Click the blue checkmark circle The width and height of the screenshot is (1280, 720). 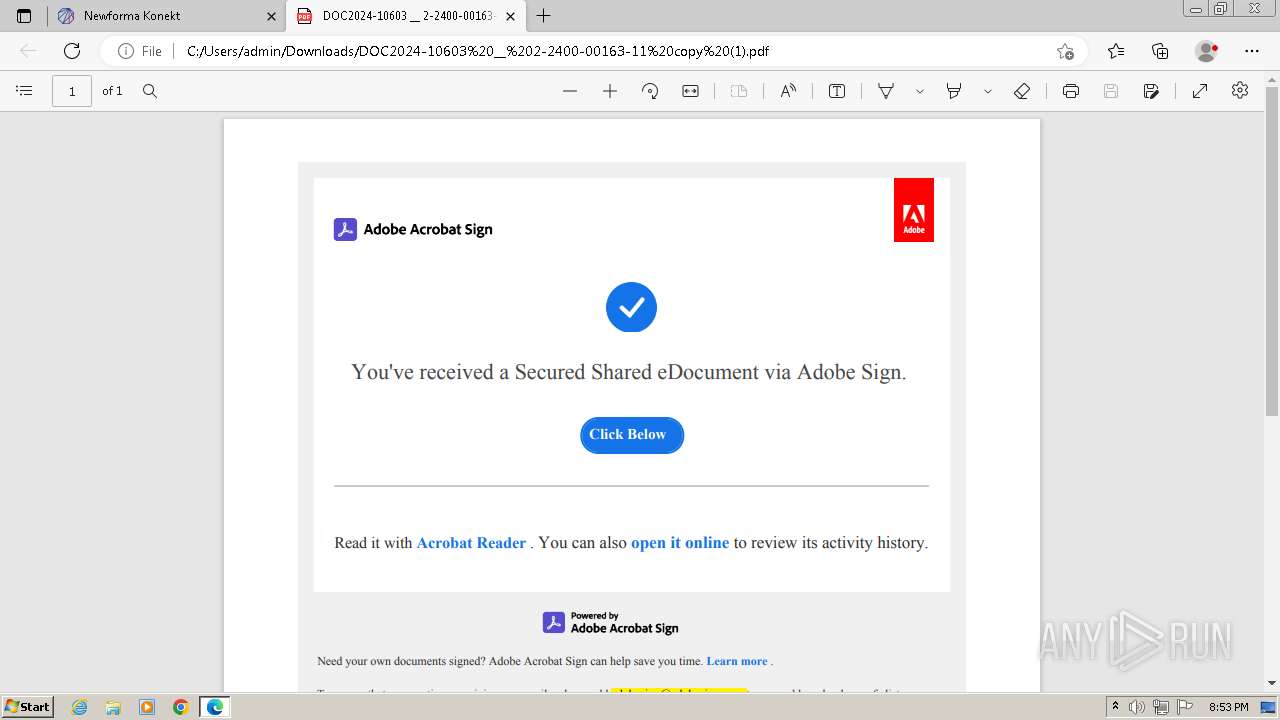[631, 307]
